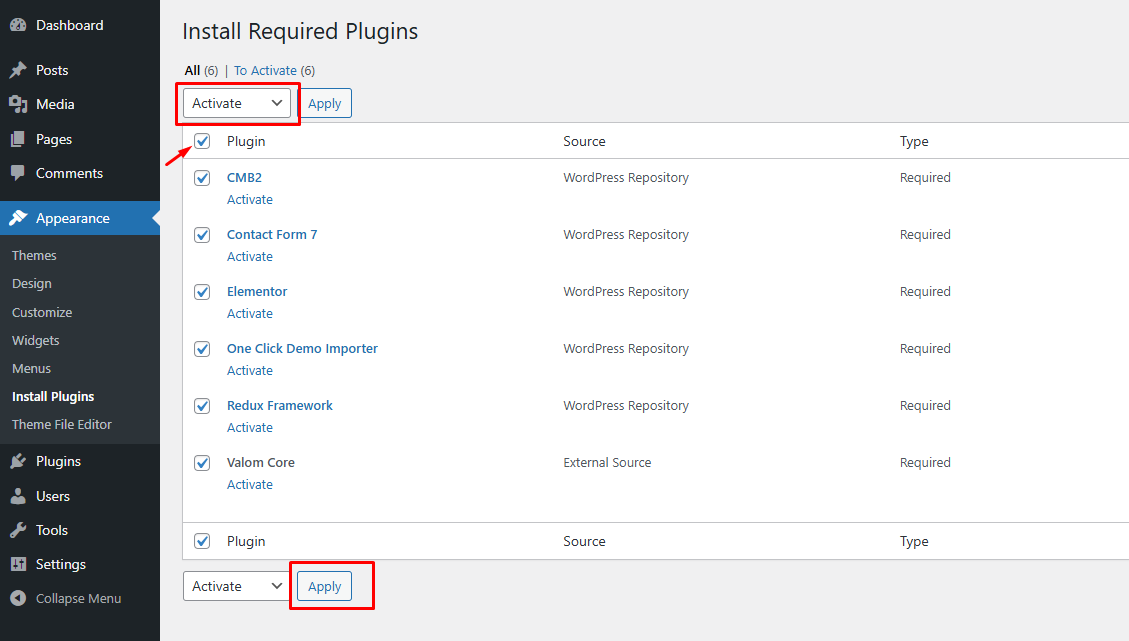Open Plugins using the plug icon
The image size is (1129, 641).
[18, 461]
